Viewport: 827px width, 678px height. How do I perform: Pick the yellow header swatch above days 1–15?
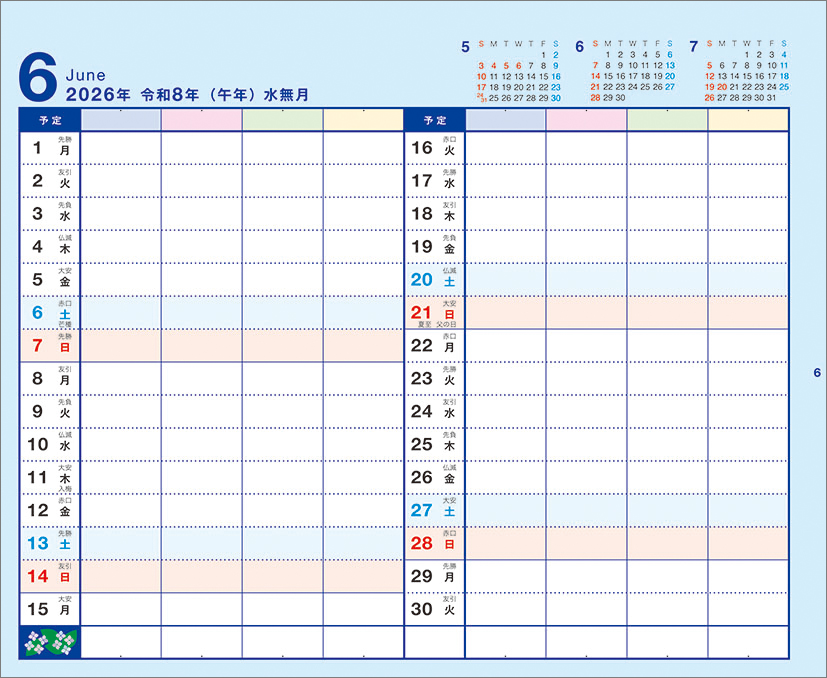point(363,120)
